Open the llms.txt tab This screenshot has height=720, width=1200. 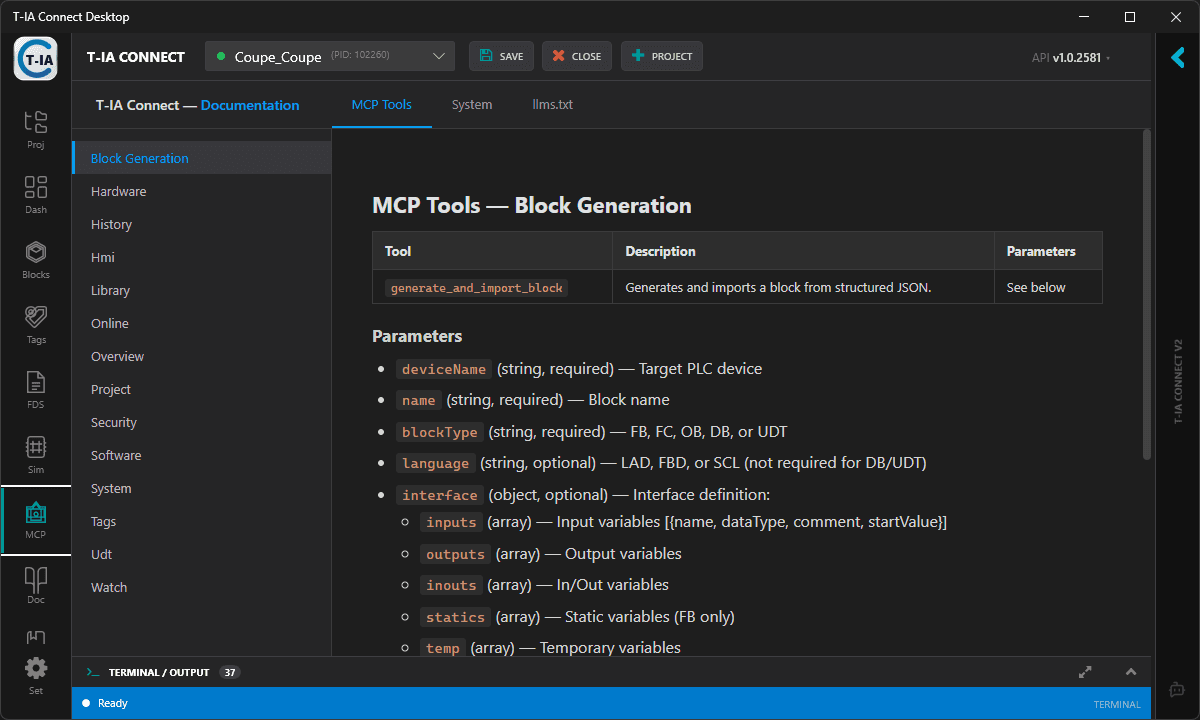pos(552,104)
